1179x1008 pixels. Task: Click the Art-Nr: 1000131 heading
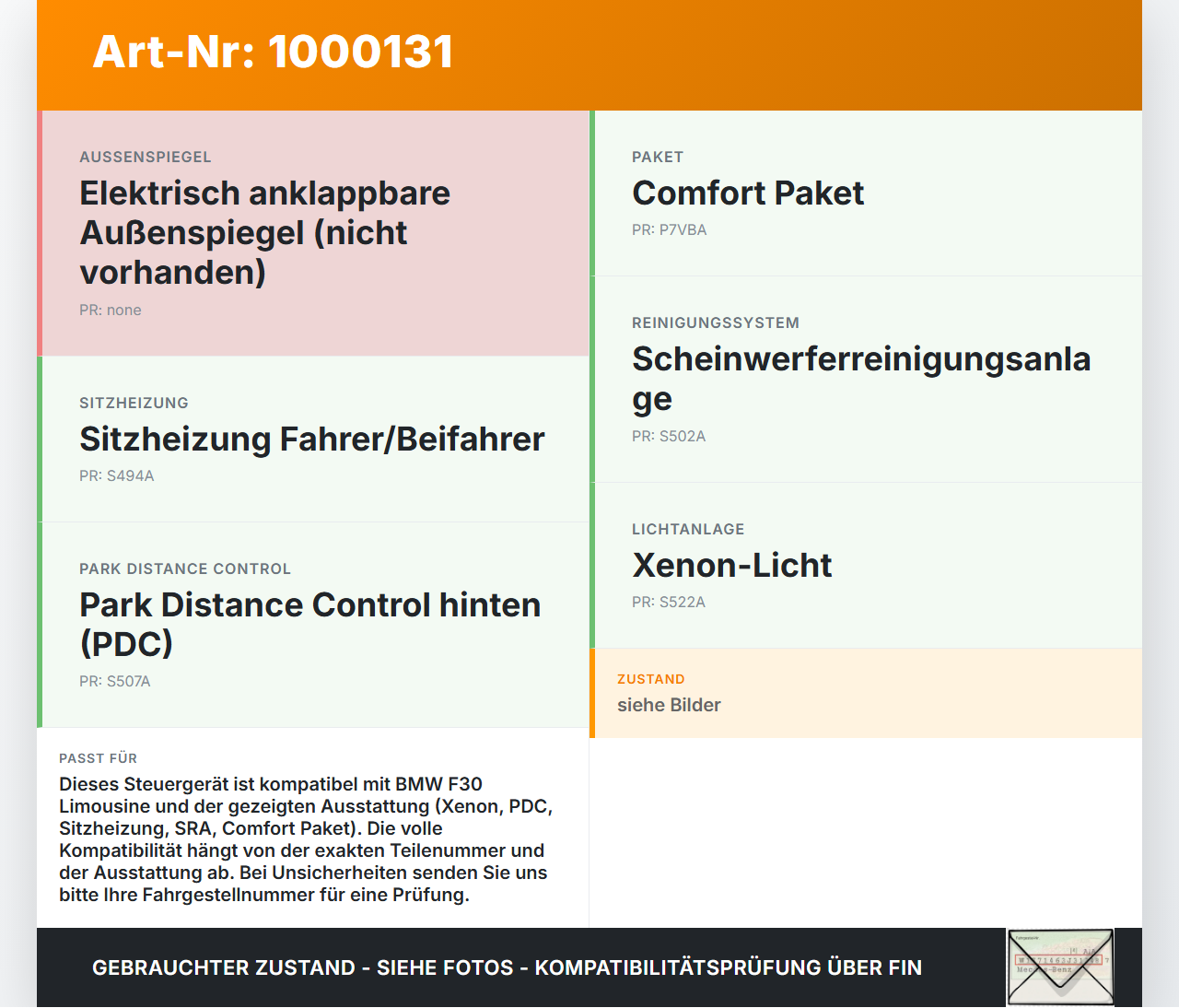(x=273, y=52)
